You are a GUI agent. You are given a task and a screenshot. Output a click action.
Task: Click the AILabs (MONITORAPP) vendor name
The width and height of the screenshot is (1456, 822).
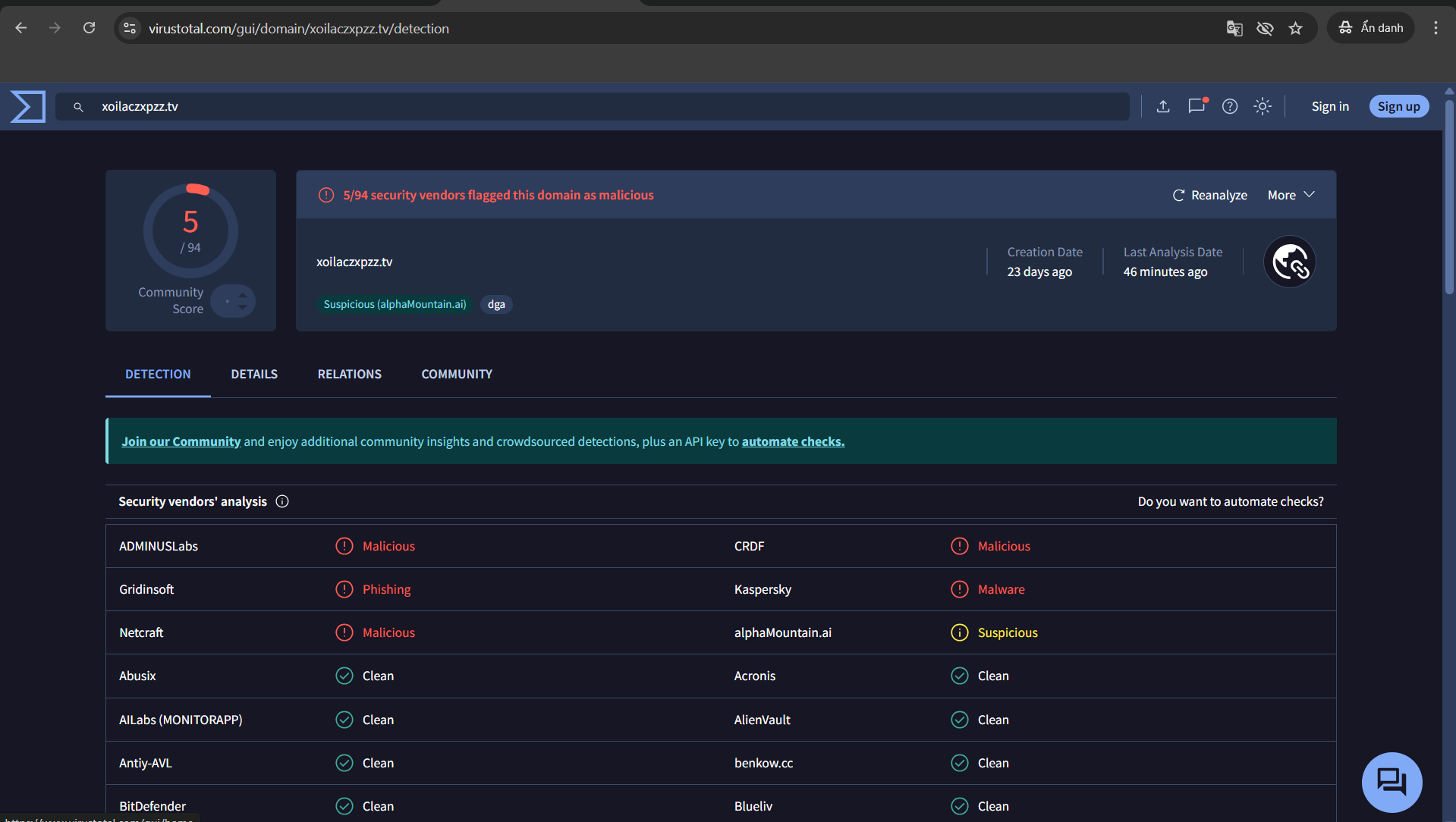(181, 720)
